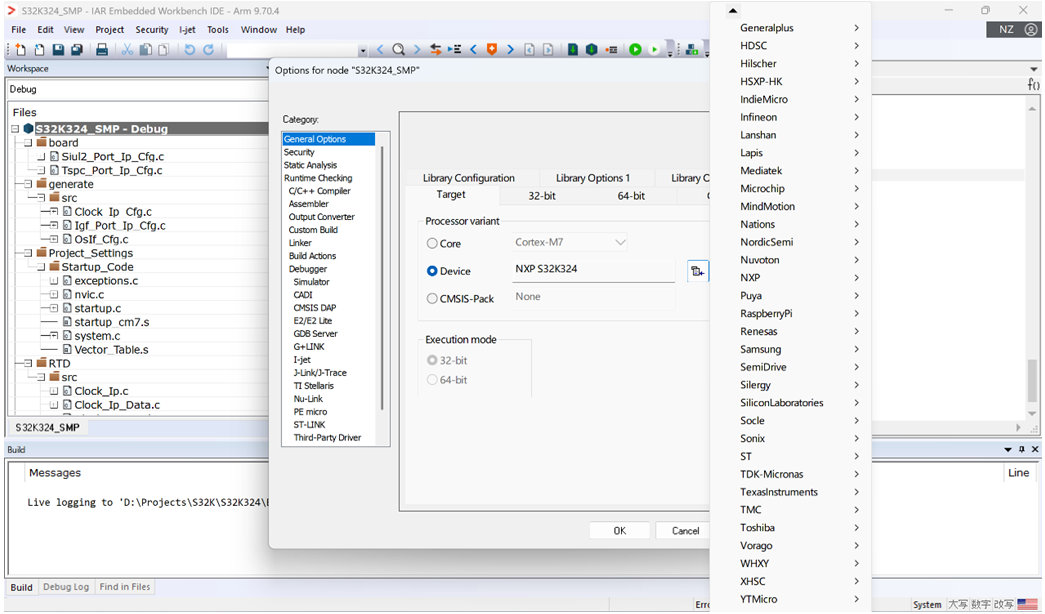Start Download and Debug with green play icon
This screenshot has height=614, width=1045.
pyautogui.click(x=635, y=49)
